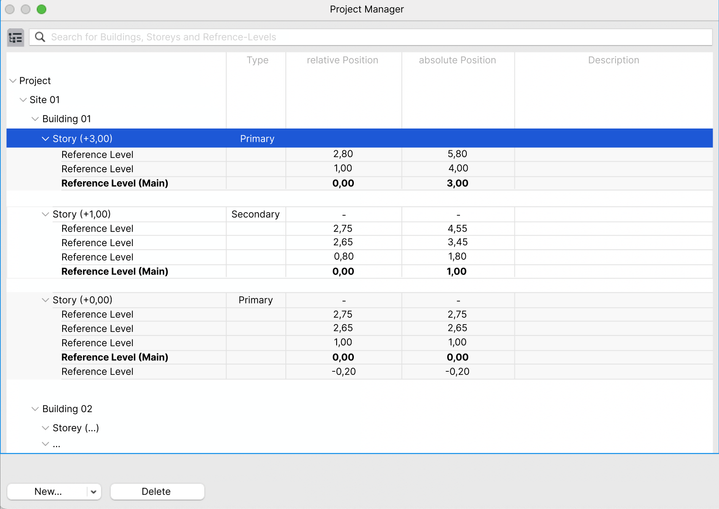Viewport: 719px width, 509px height.
Task: Click the absolute position value 3,45
Action: click(x=457, y=242)
